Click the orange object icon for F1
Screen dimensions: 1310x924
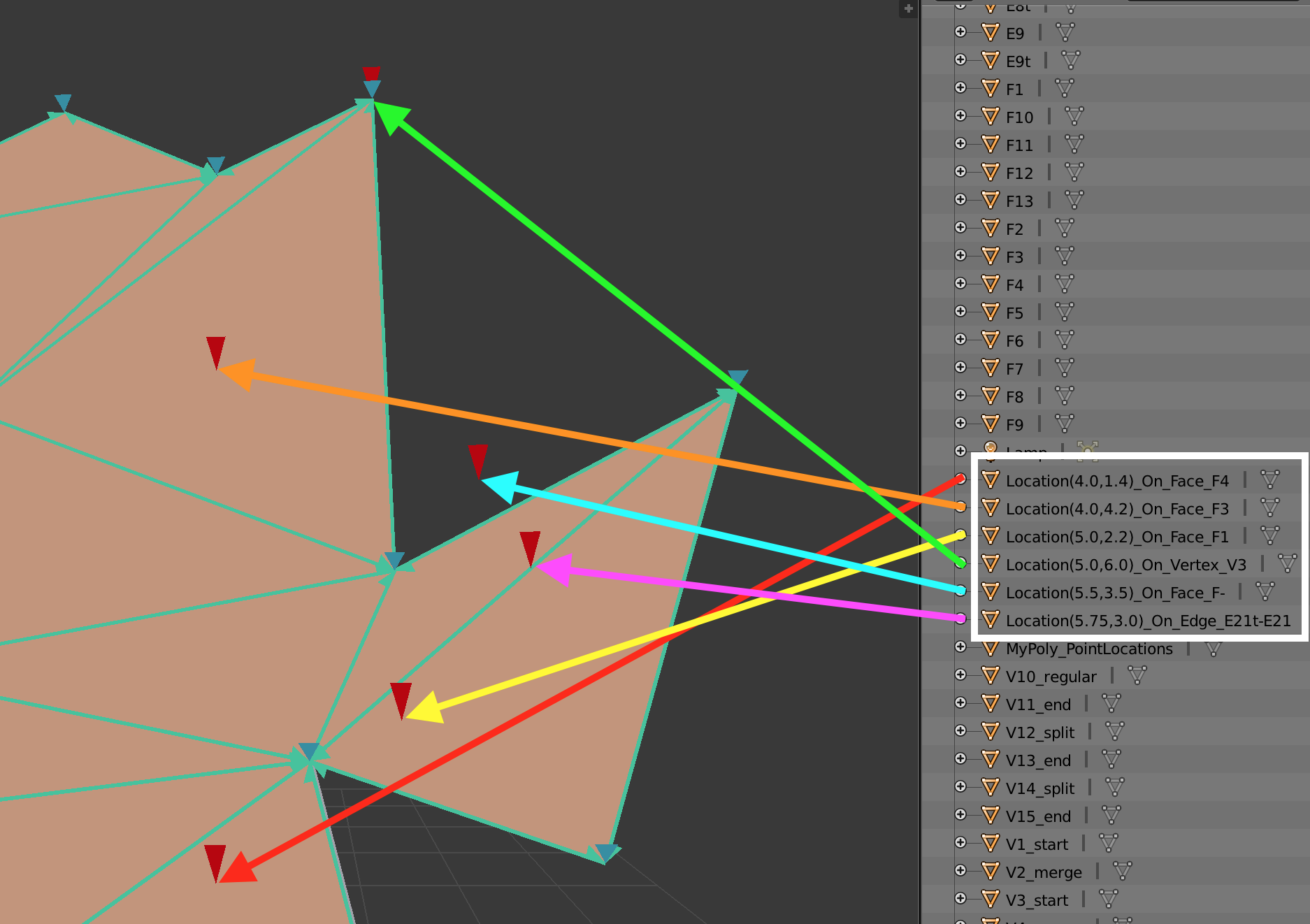990,89
